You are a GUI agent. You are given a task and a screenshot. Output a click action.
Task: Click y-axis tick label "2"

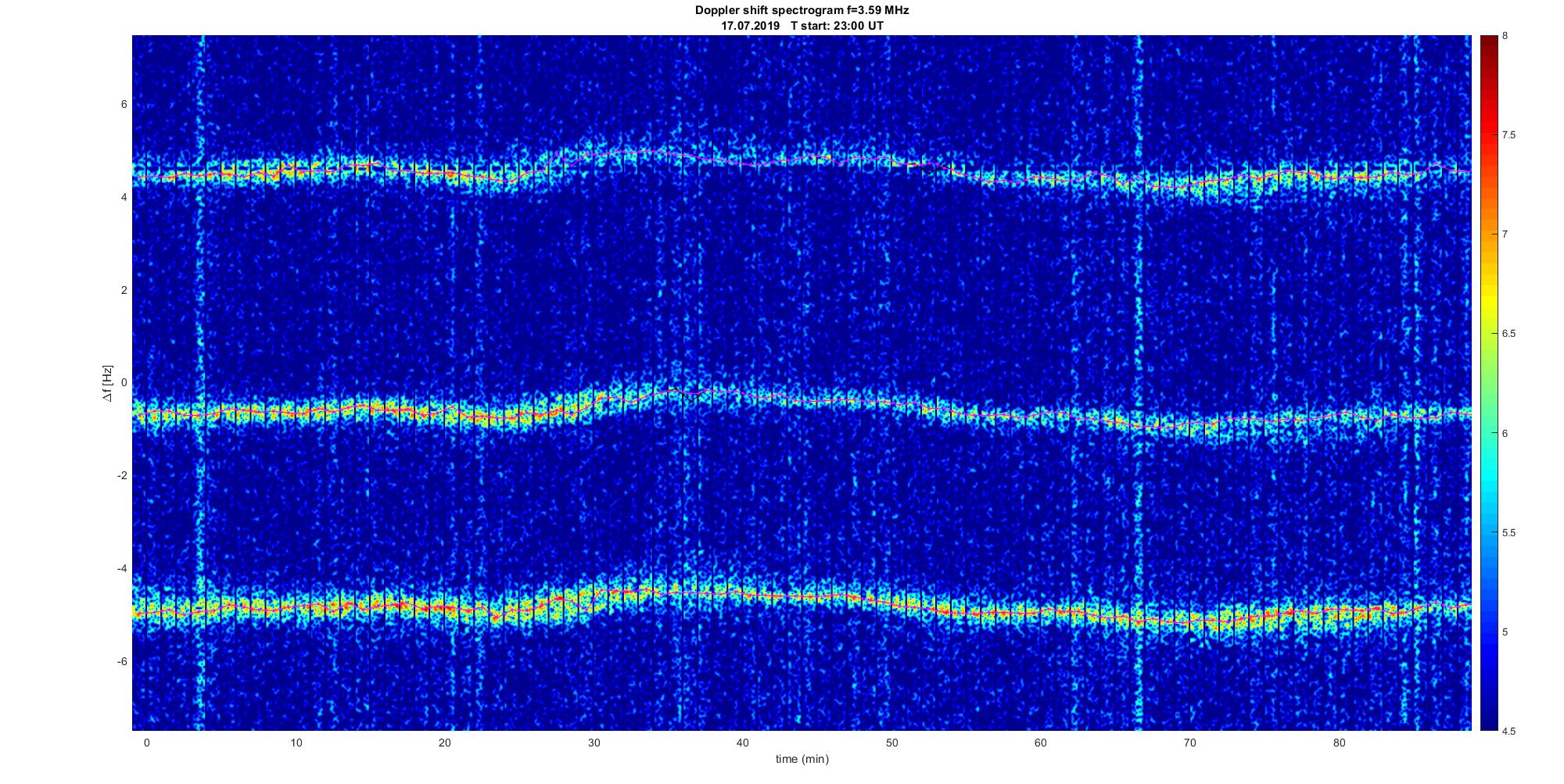tap(124, 290)
